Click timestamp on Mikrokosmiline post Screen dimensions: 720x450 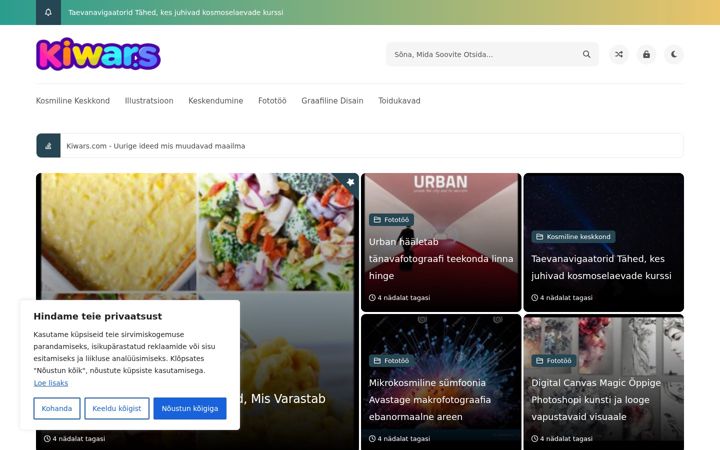(x=399, y=439)
